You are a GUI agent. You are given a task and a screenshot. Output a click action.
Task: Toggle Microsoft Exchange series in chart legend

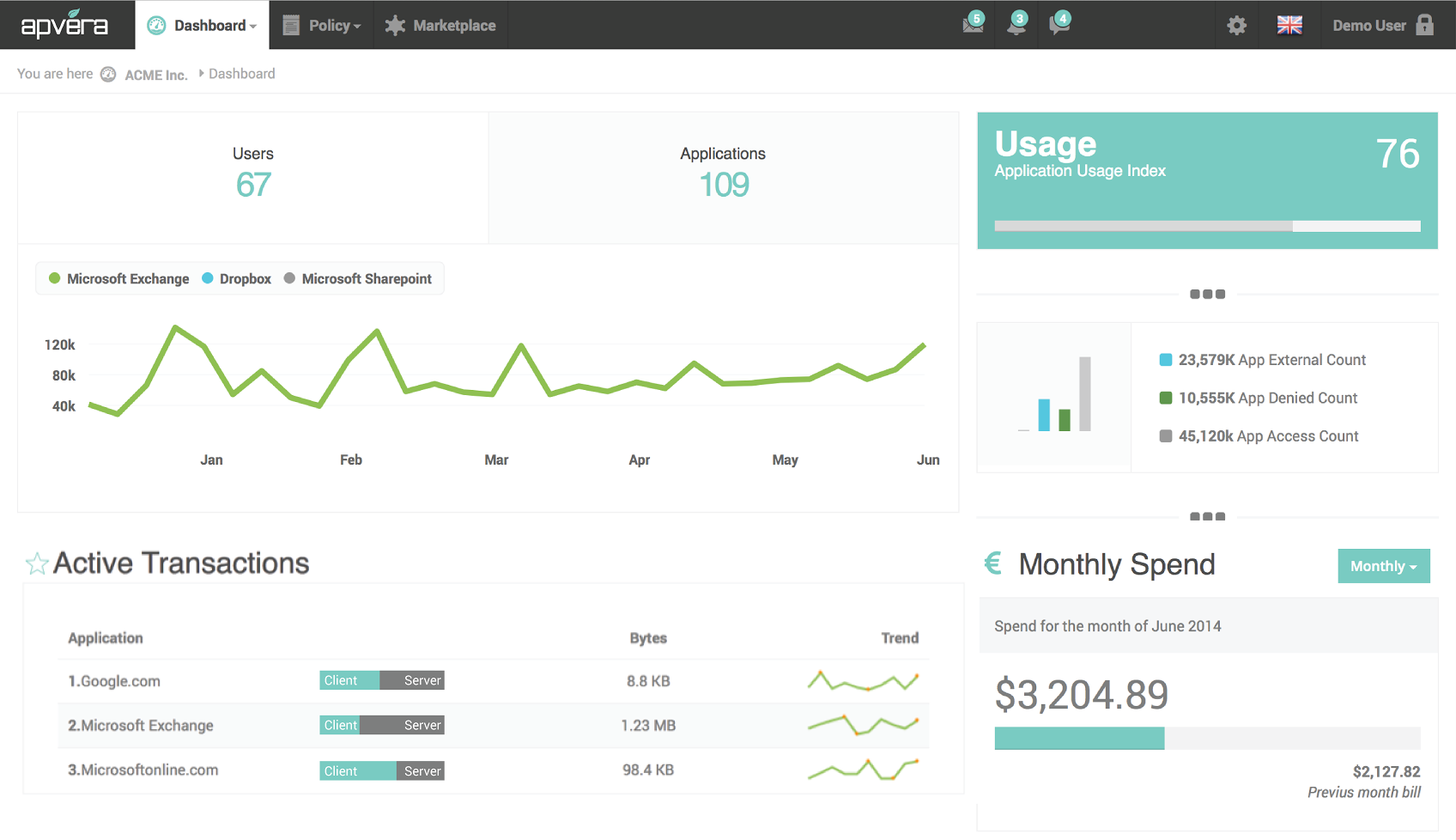point(119,278)
